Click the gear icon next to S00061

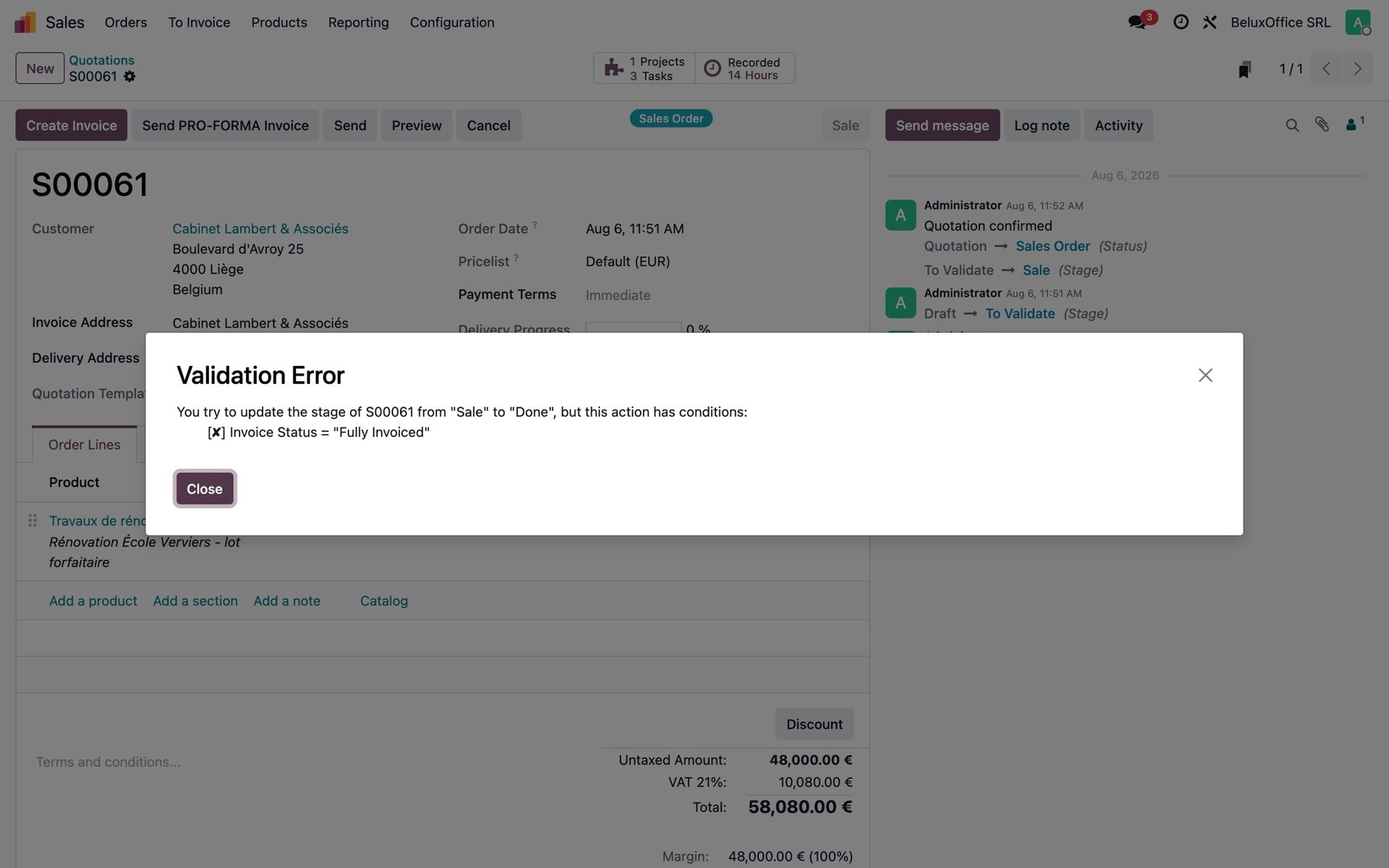[129, 77]
